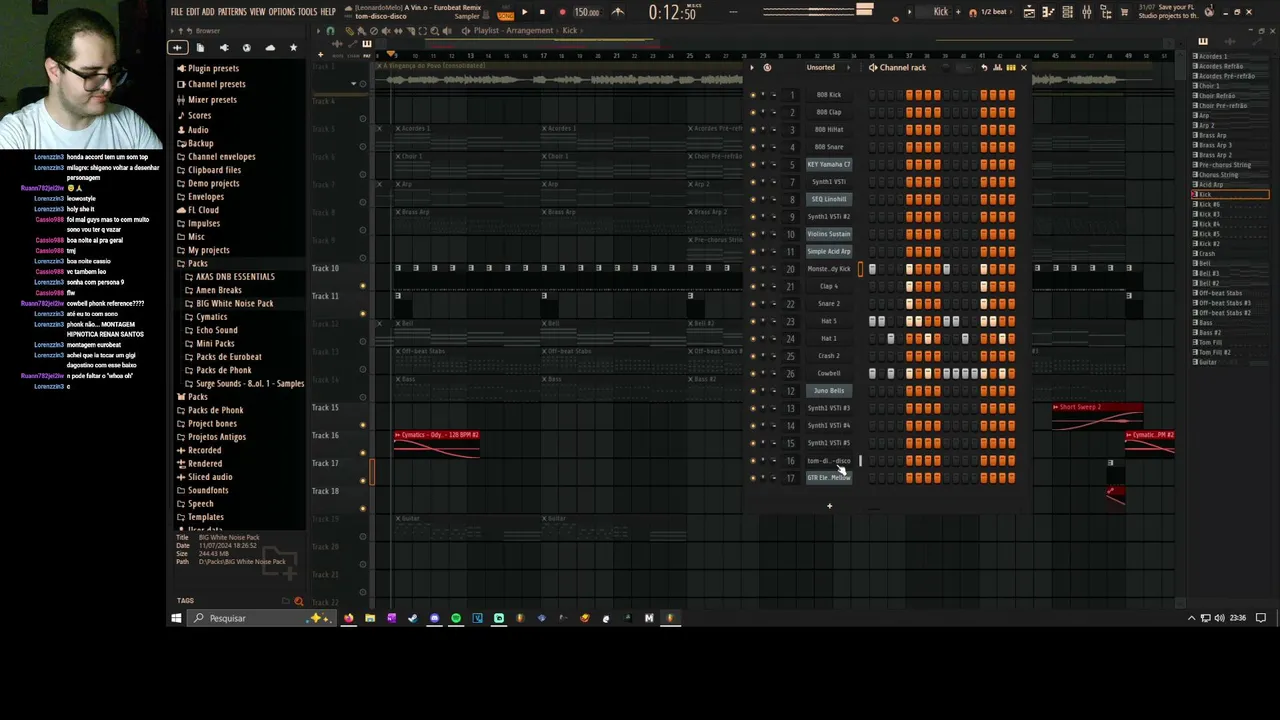The height and width of the screenshot is (720, 1280).
Task: Select the Kick pattern in the picker
Action: [1231, 195]
